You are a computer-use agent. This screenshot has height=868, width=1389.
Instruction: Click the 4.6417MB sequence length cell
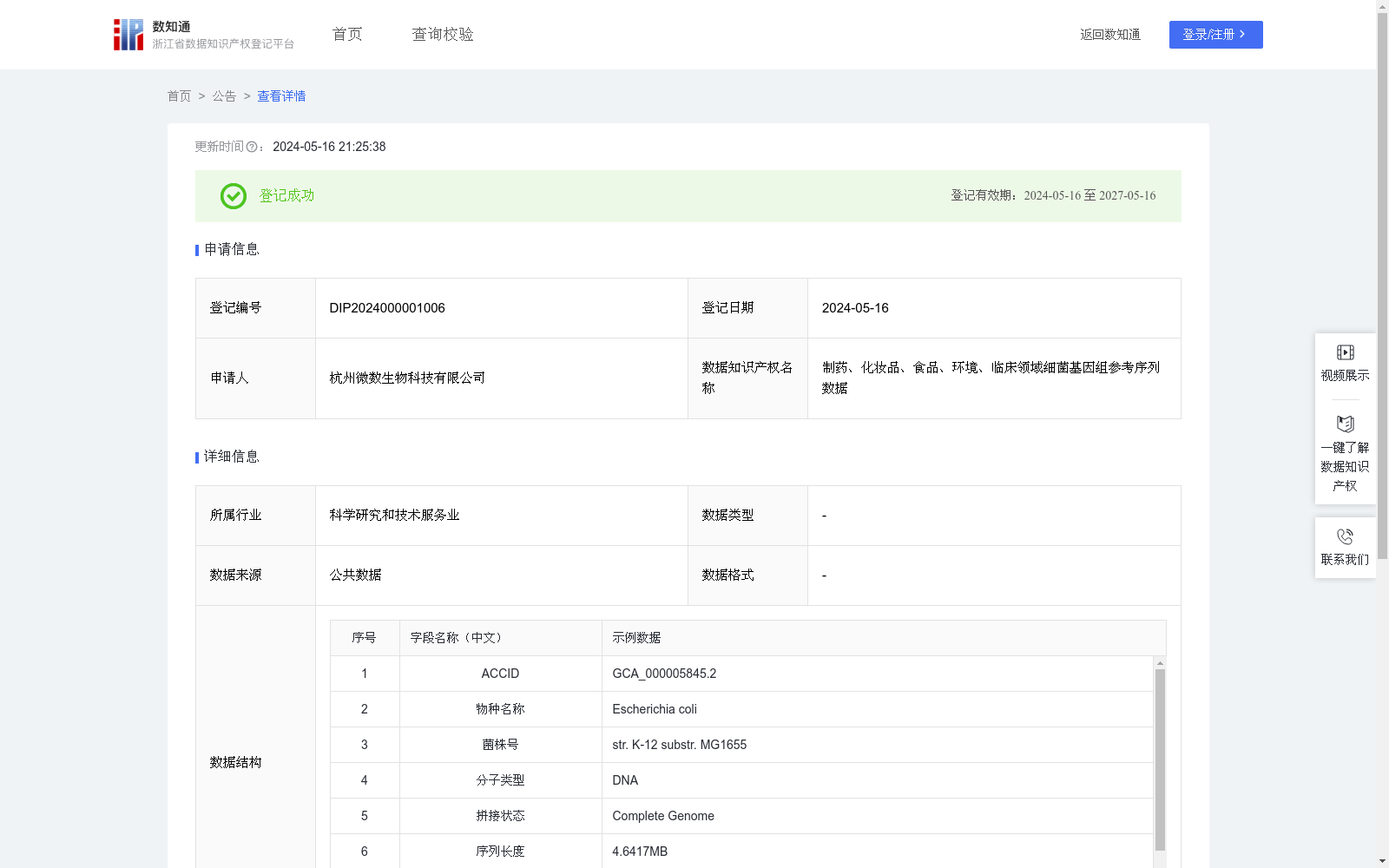pos(877,852)
